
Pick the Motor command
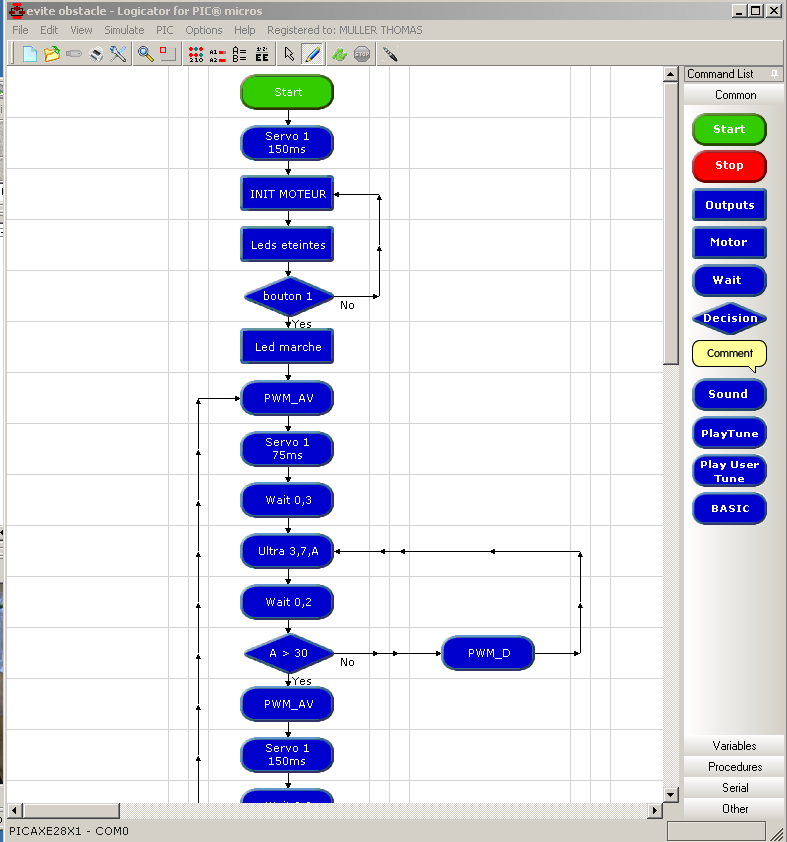pyautogui.click(x=729, y=242)
